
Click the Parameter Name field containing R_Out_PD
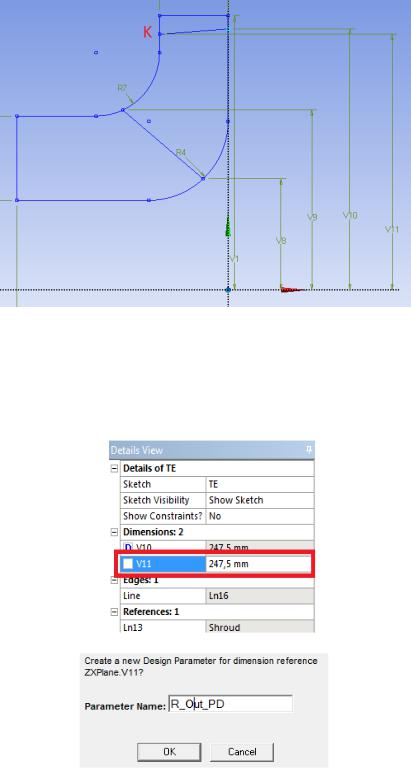point(230,703)
